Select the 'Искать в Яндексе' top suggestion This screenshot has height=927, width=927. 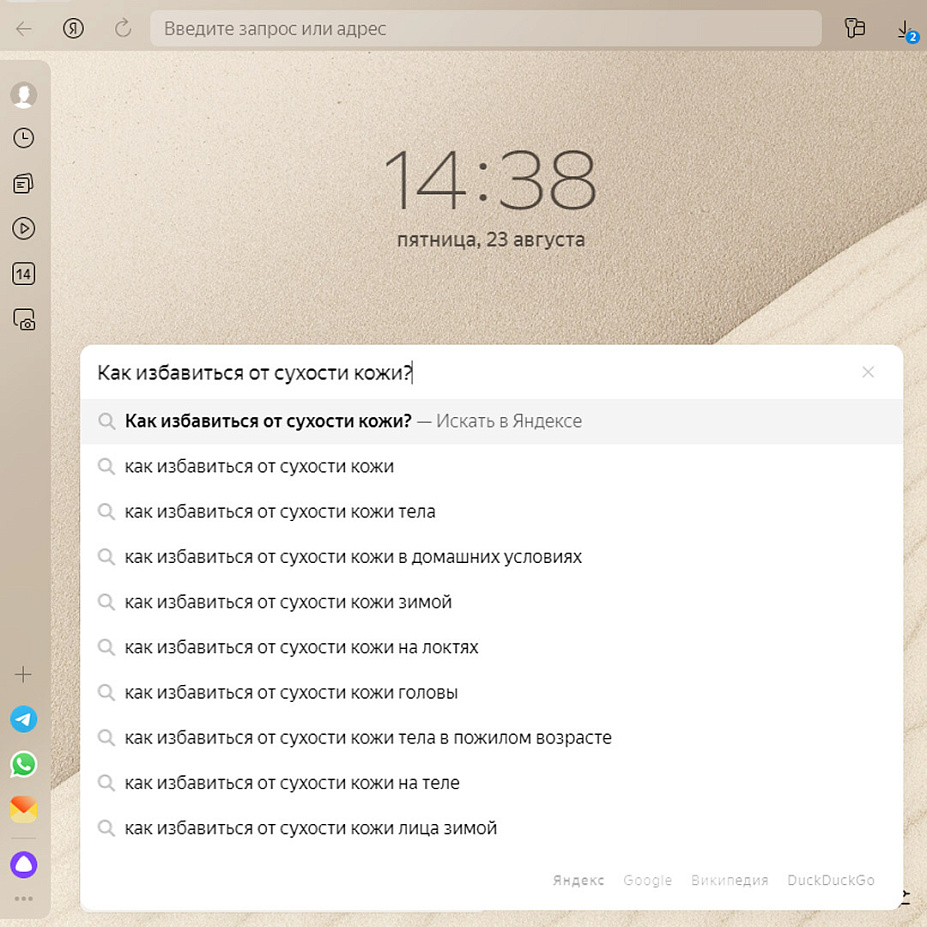pyautogui.click(x=491, y=421)
